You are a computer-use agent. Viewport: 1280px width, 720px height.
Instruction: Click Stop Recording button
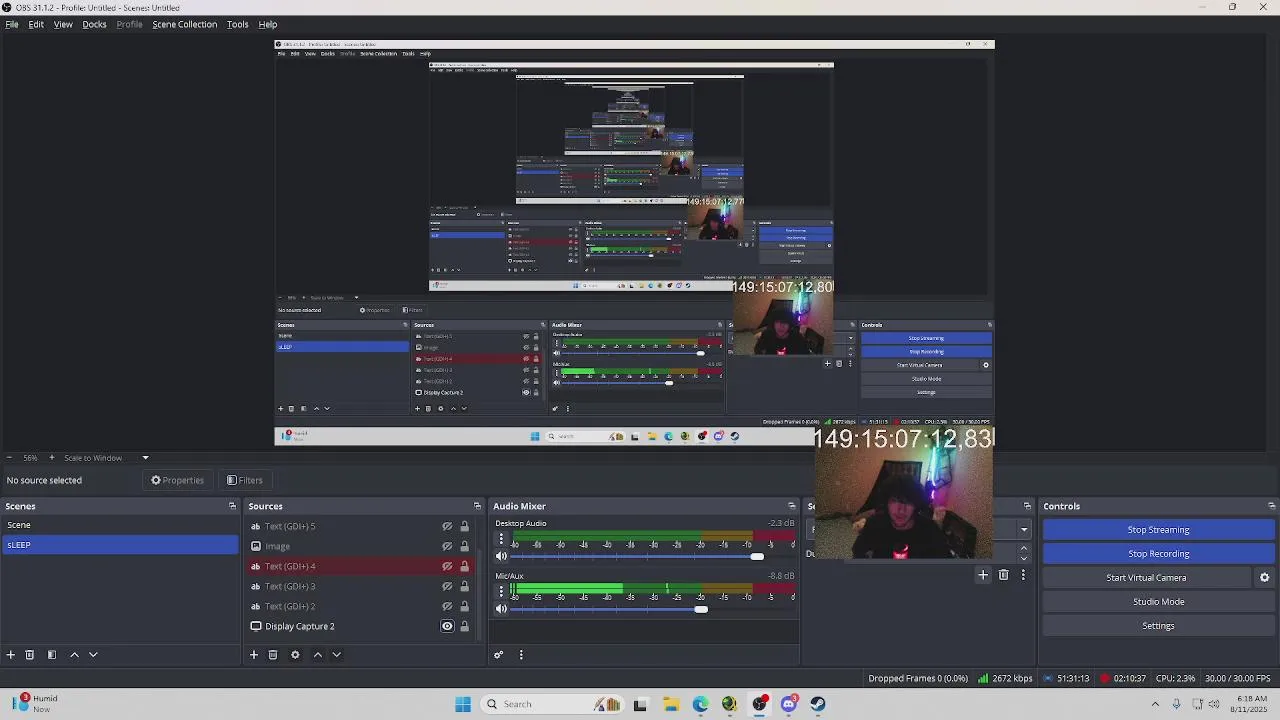[1158, 554]
